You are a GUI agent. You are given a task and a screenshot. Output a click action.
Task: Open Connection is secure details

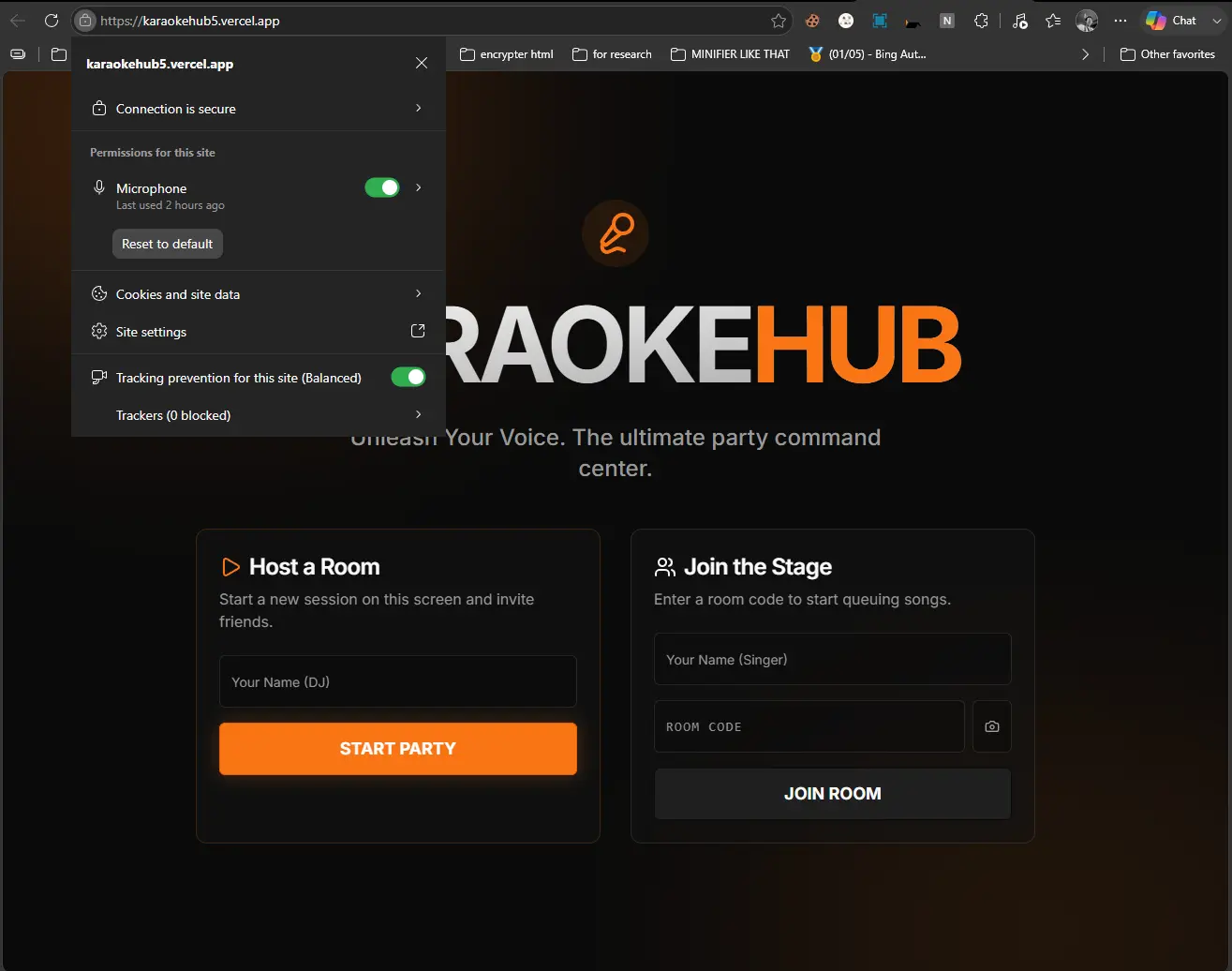click(258, 109)
